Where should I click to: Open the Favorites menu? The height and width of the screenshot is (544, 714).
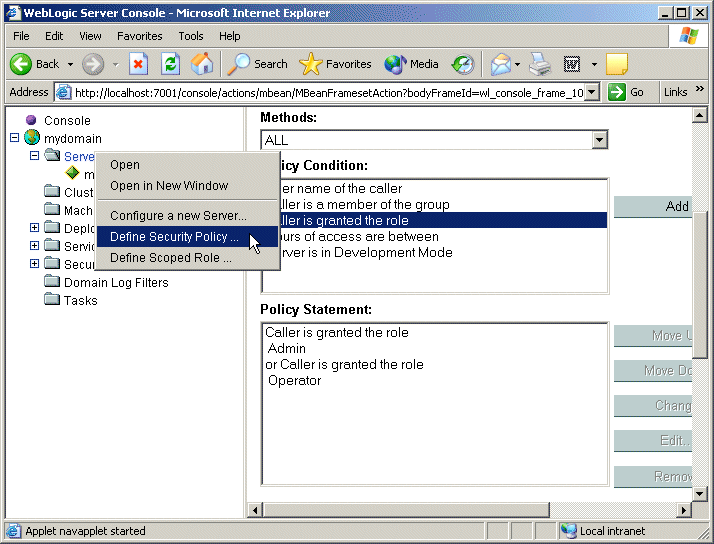[139, 36]
